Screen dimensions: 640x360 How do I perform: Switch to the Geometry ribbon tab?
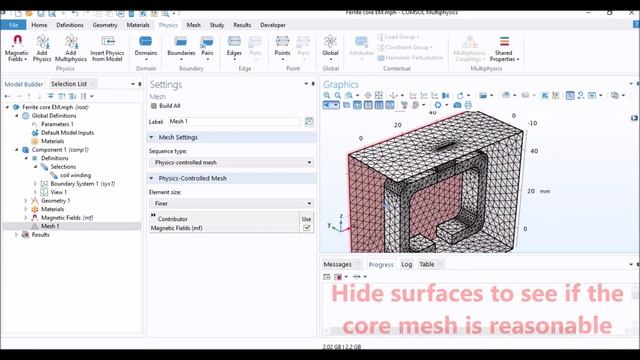[x=105, y=25]
